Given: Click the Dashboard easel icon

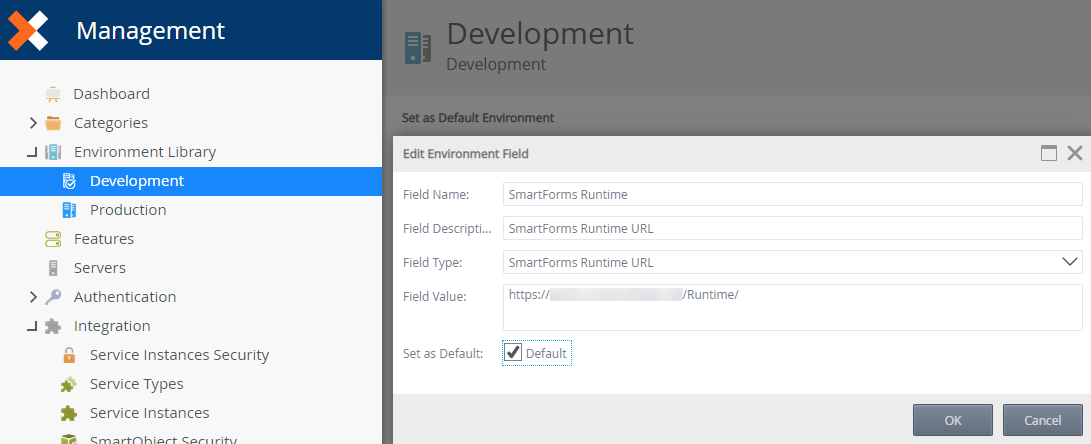Looking at the screenshot, I should [53, 94].
